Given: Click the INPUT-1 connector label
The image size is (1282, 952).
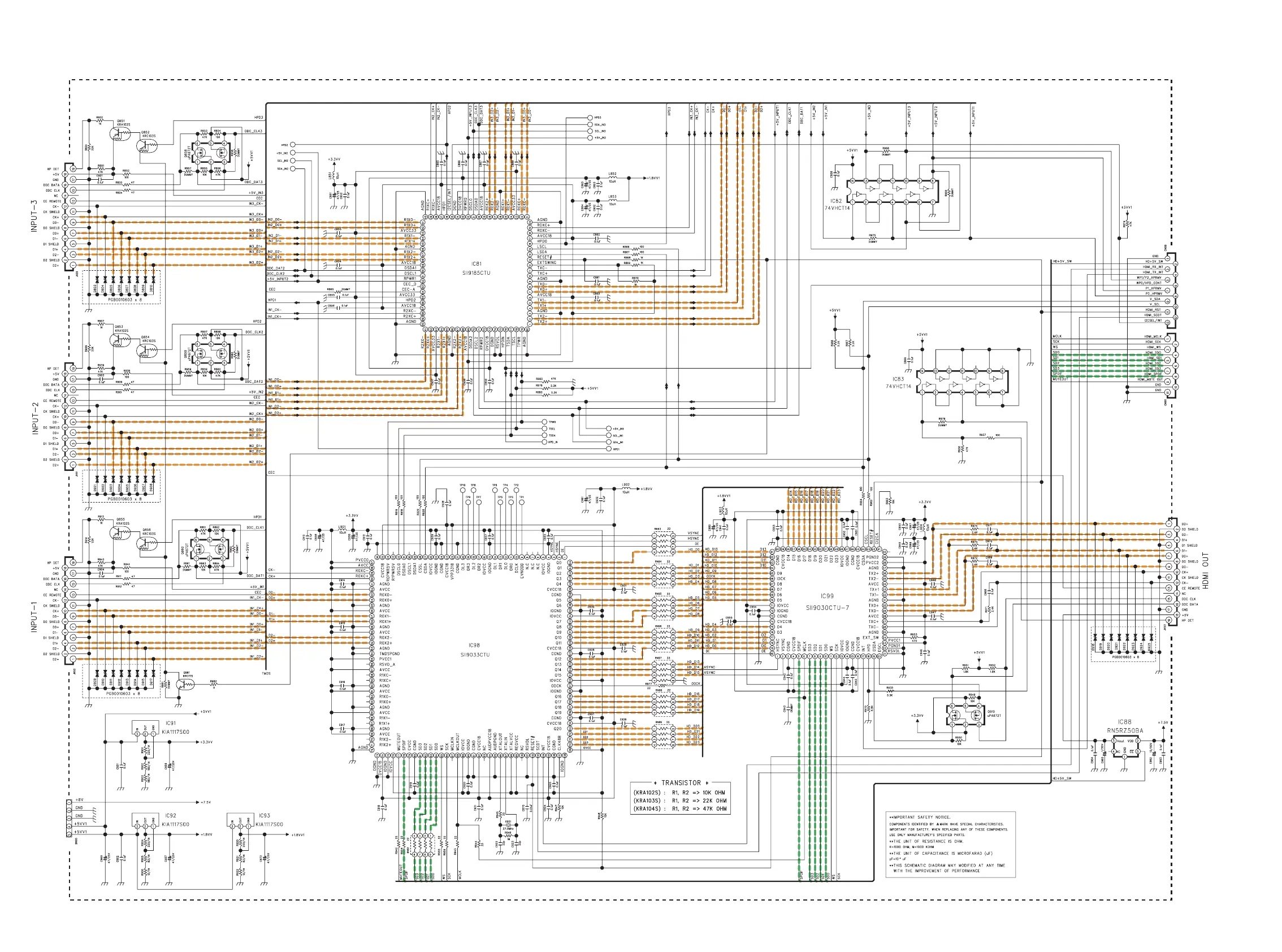Looking at the screenshot, I should (34, 617).
